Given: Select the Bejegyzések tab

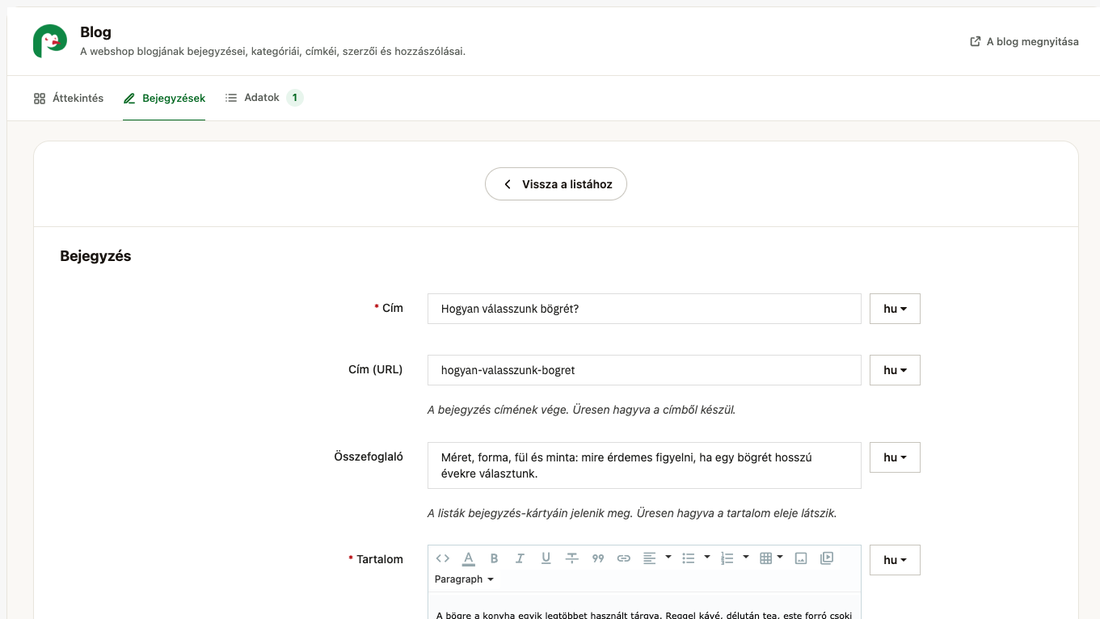Looking at the screenshot, I should tap(164, 98).
